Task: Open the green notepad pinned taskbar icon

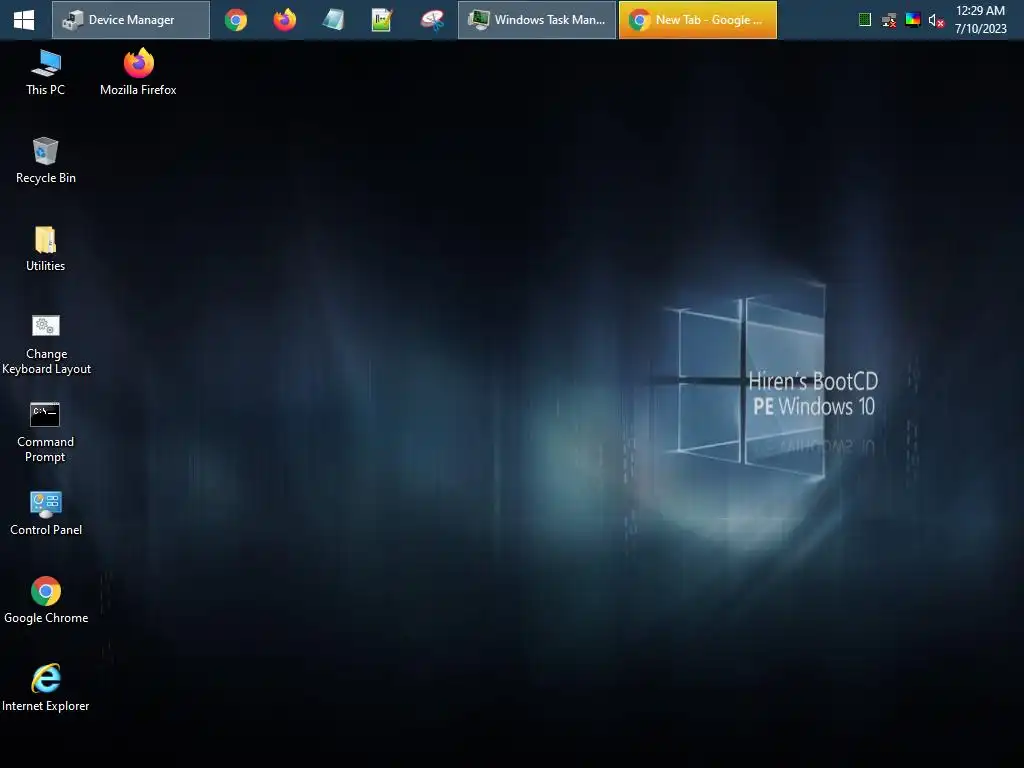Action: tap(382, 20)
